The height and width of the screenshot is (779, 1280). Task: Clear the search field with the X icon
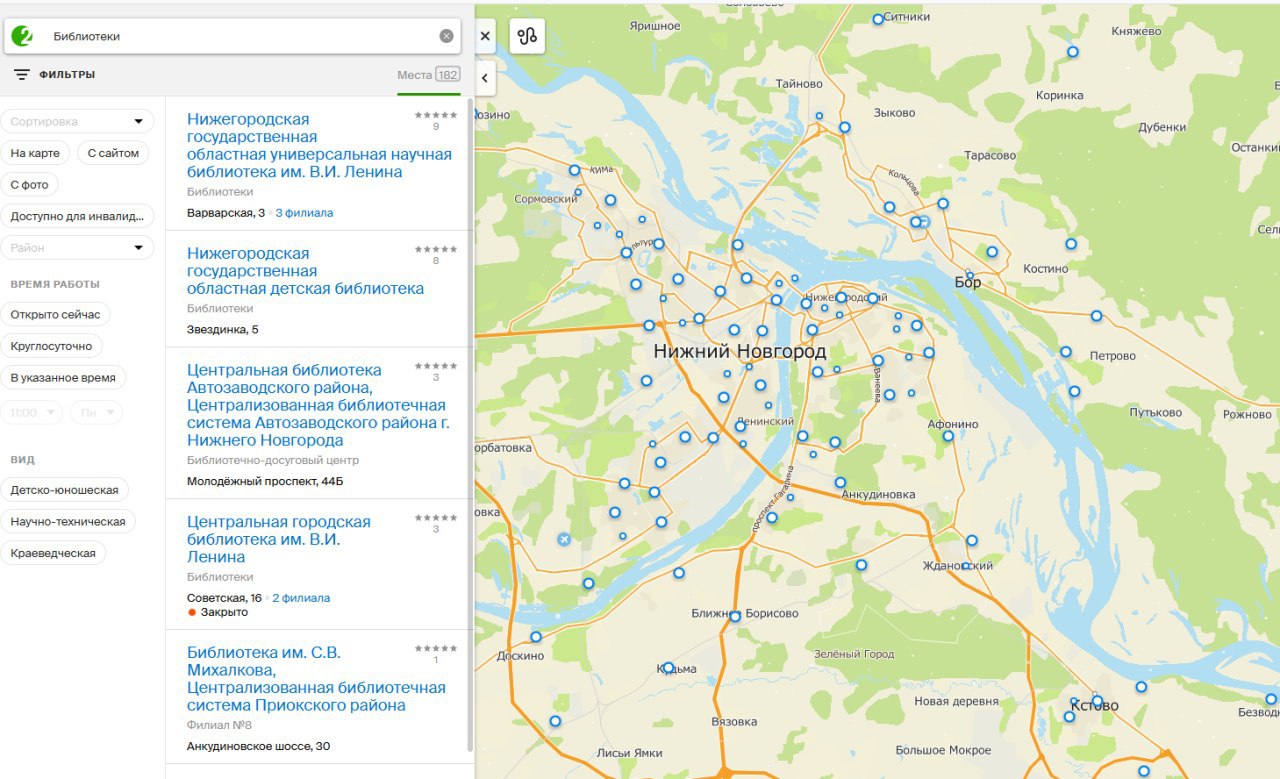pos(446,36)
